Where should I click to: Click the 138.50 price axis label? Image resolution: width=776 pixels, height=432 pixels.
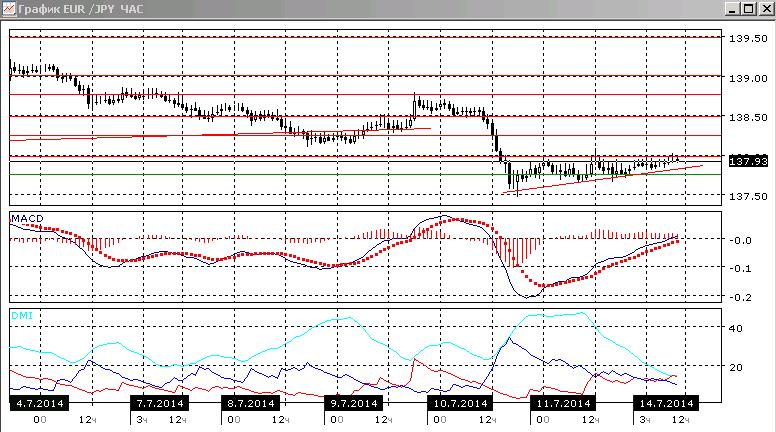(748, 117)
